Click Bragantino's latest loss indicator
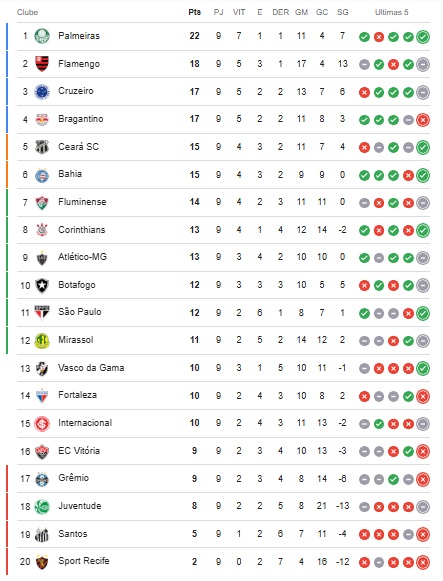Screen dimensions: 443x581 (x=423, y=120)
